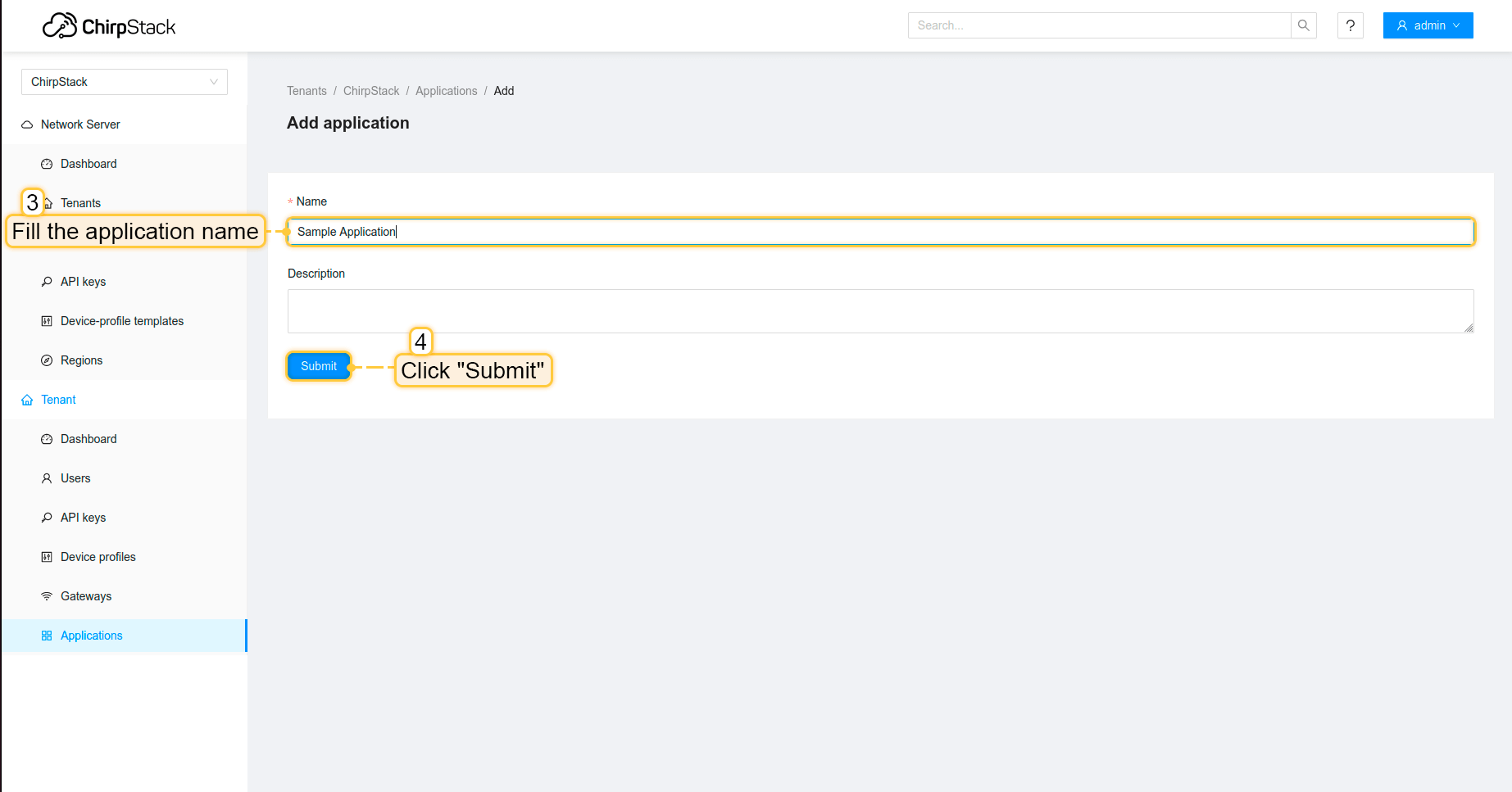Click into the top Search field
Viewport: 1512px width, 792px height.
tap(1098, 25)
